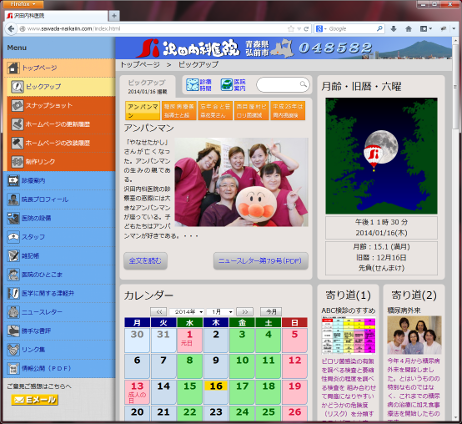This screenshot has width=462, height=424.
Task: Click the icon beside 制作リンク
Action: coord(17,162)
